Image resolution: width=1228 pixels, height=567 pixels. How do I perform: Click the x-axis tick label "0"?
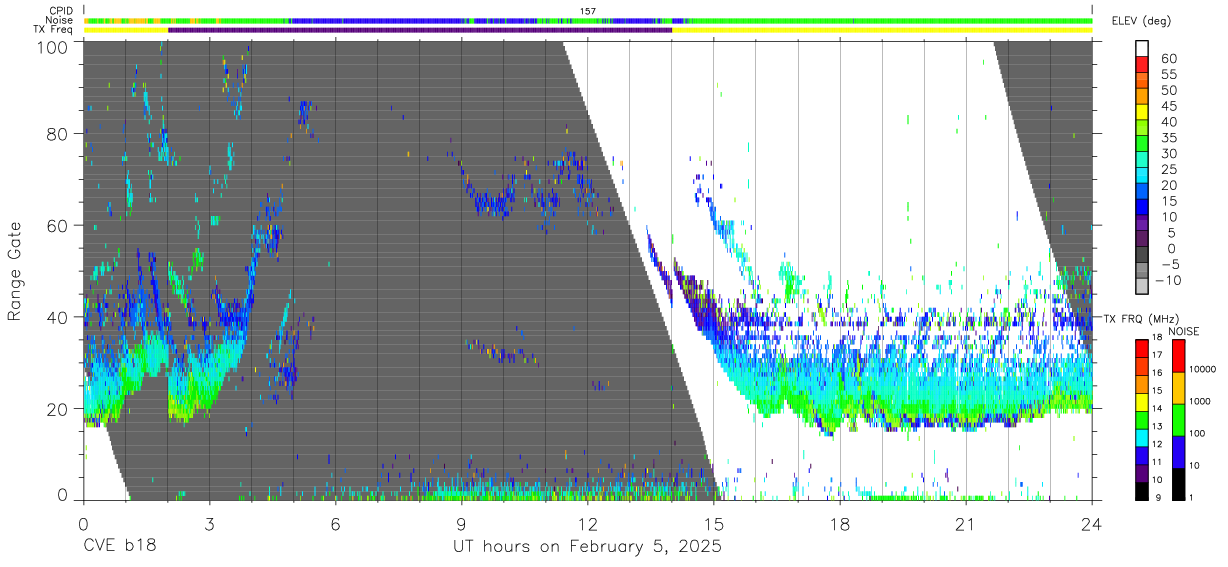[83, 525]
